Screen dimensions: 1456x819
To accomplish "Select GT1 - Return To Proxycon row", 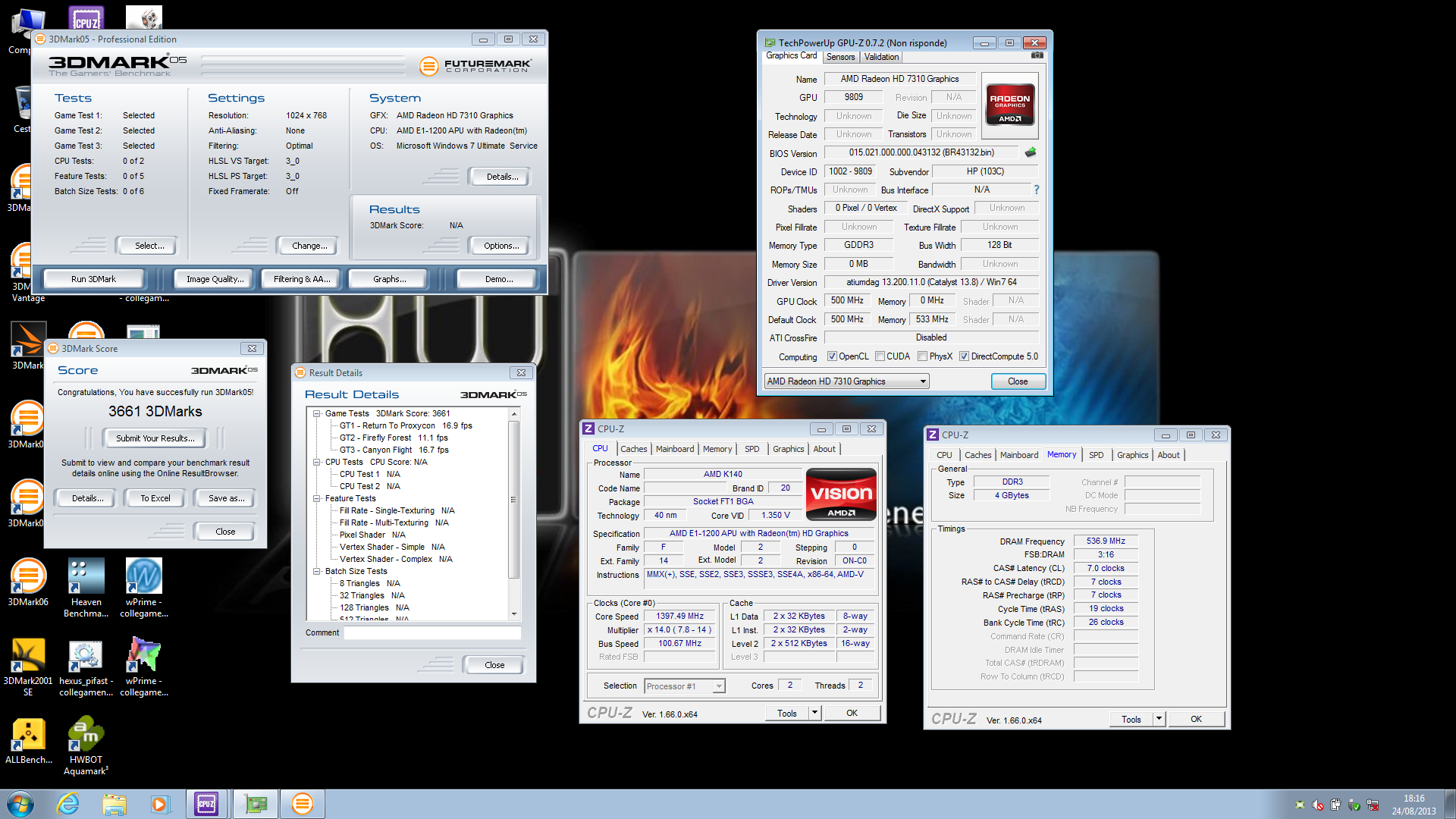I will (x=406, y=425).
